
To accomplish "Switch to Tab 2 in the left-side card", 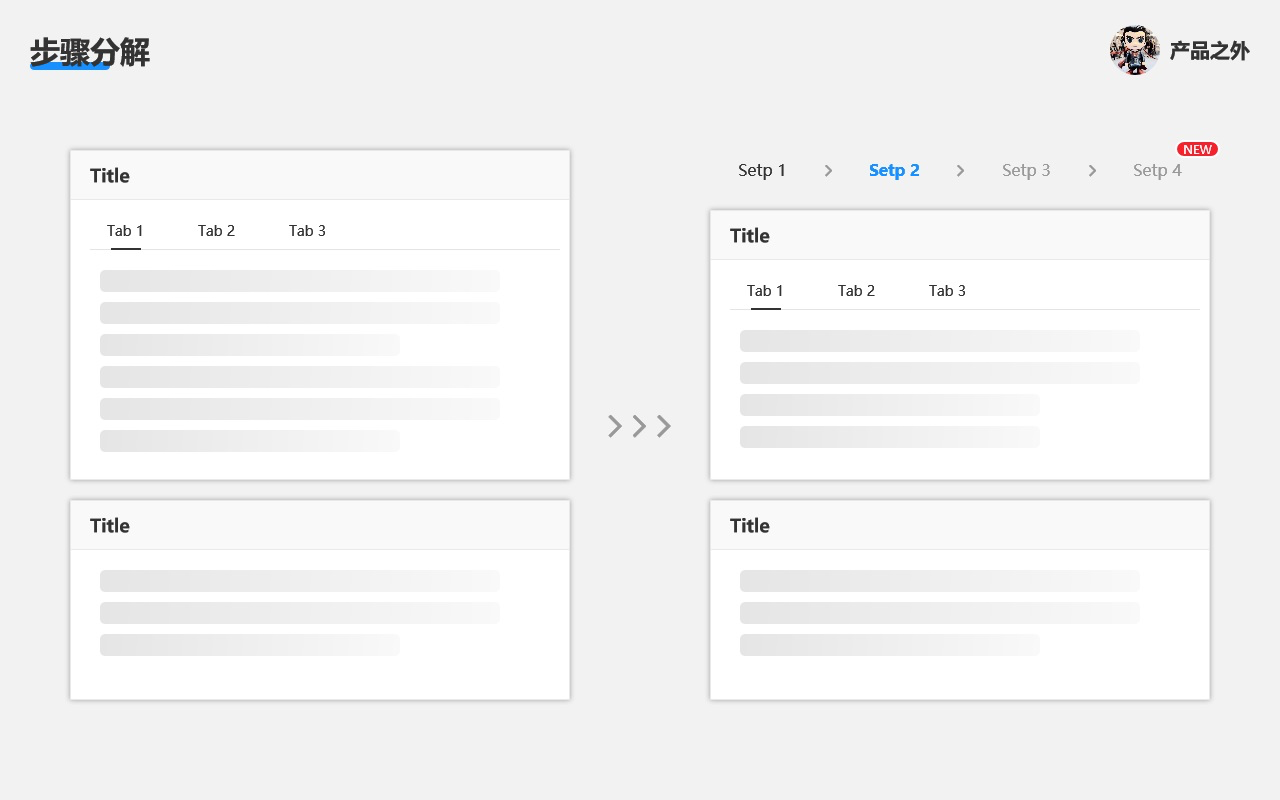I will [x=216, y=231].
